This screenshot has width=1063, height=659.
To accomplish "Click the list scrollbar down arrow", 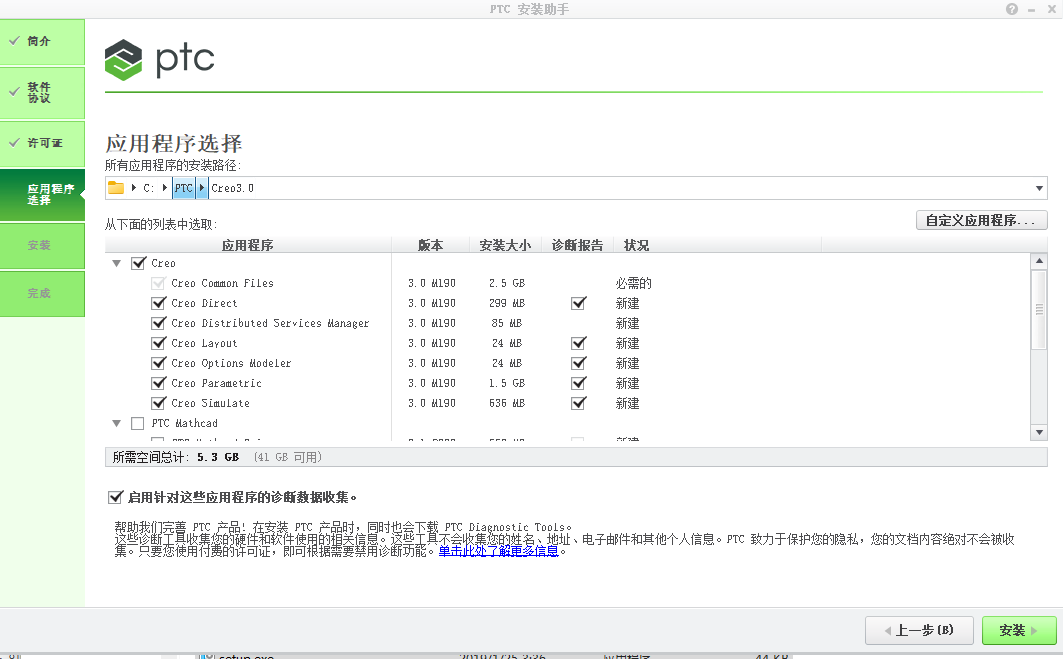I will [x=1039, y=432].
